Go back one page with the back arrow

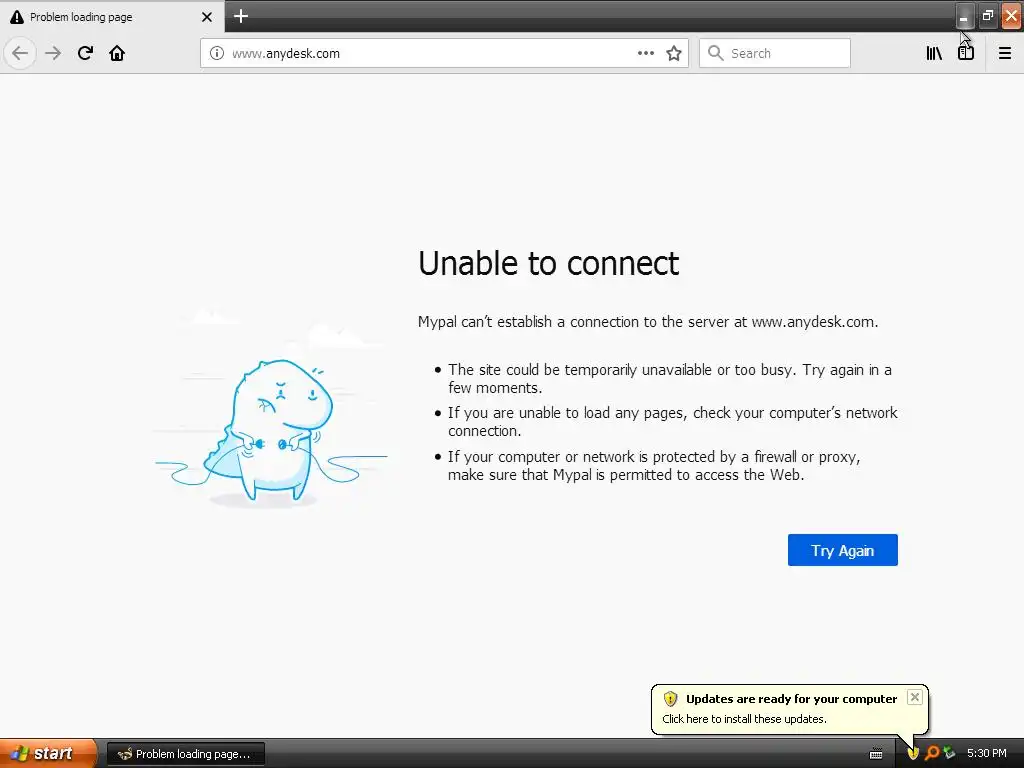tap(20, 53)
